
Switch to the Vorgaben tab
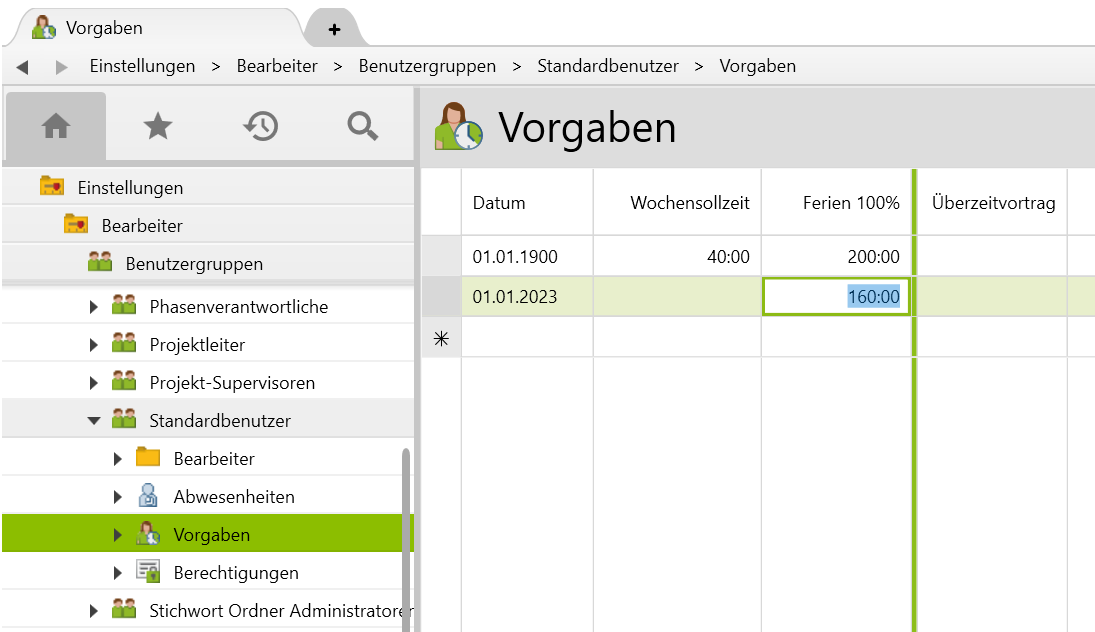click(104, 28)
